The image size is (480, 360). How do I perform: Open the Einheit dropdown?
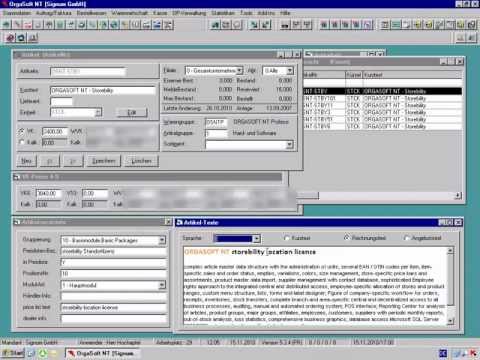coord(98,112)
